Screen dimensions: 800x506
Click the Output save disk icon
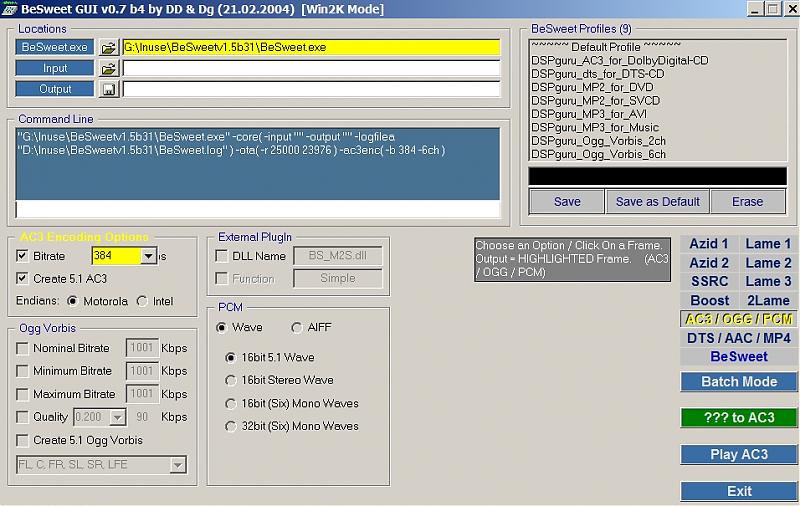109,89
